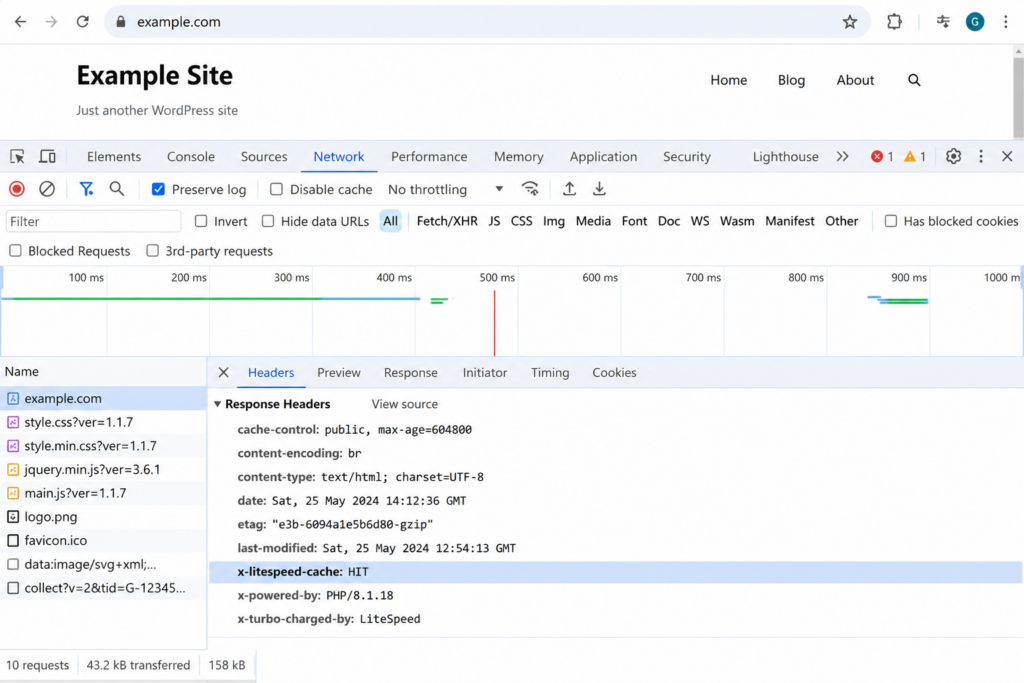Bookmark the page with the star icon
The image size is (1024, 683).
[849, 22]
